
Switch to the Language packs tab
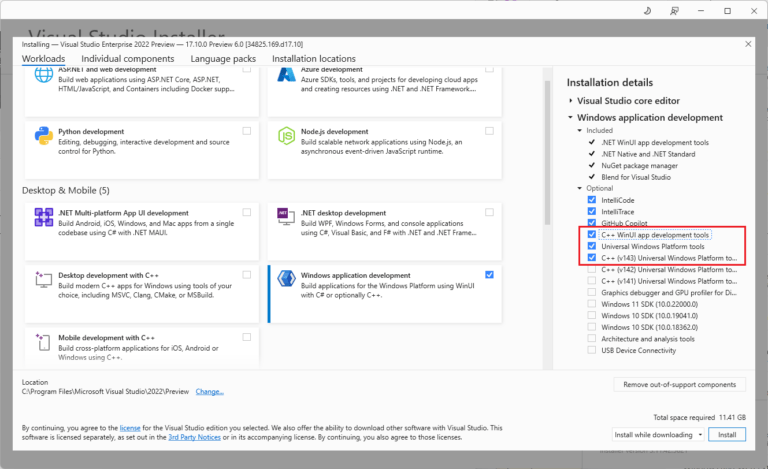223,59
